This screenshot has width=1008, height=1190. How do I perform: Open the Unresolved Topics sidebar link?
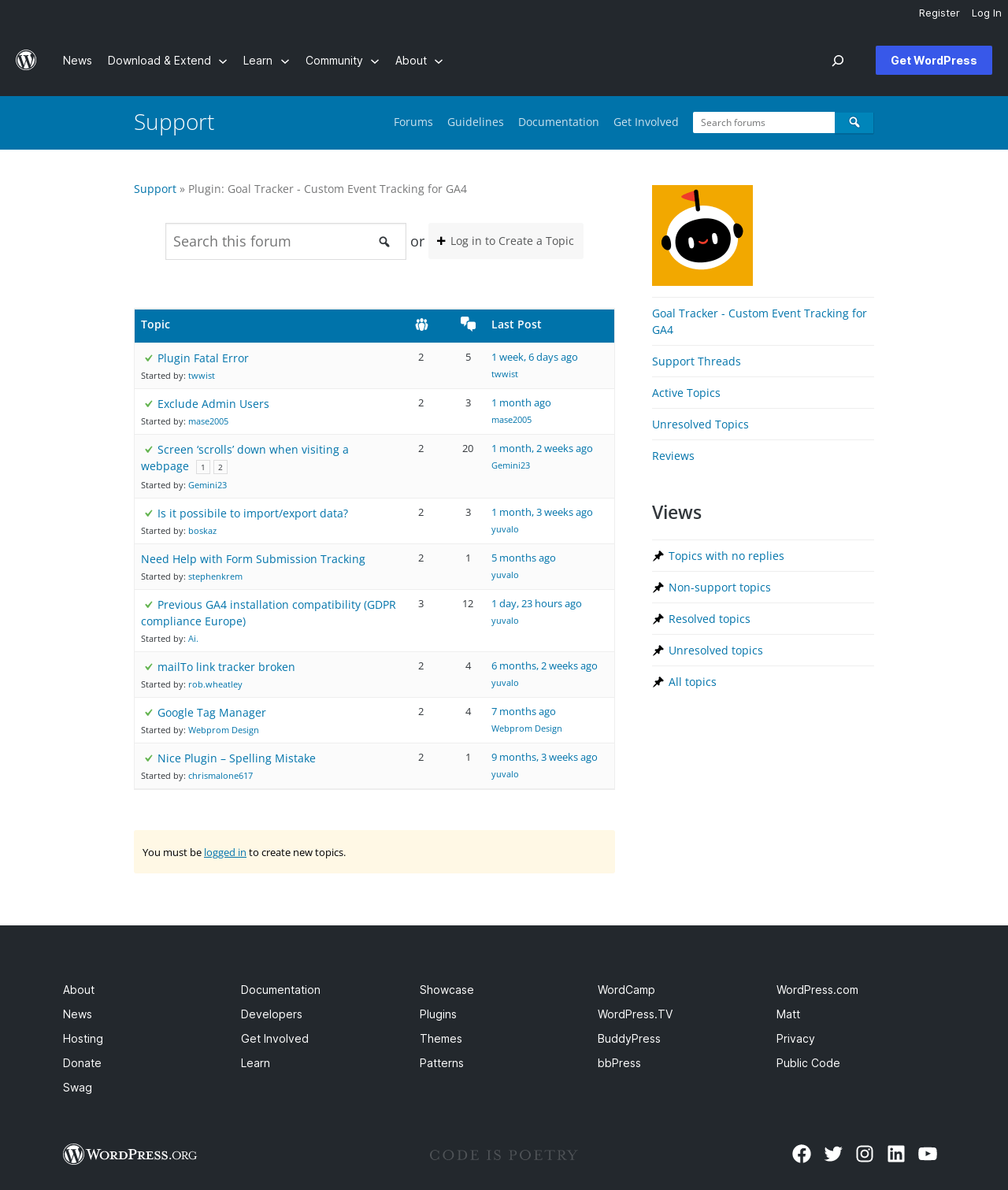(x=700, y=424)
